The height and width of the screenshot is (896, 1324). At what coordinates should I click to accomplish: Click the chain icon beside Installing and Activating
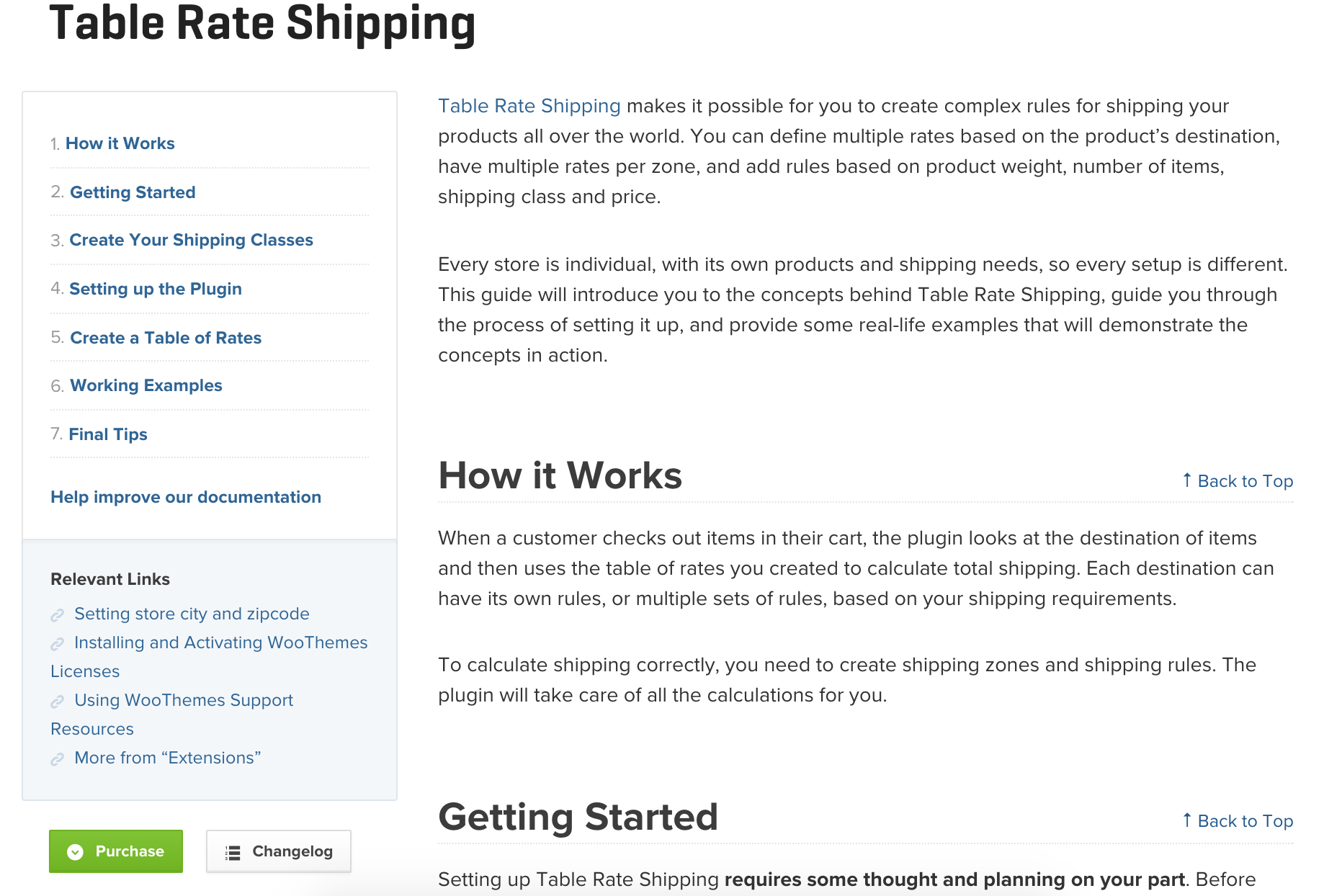[58, 644]
